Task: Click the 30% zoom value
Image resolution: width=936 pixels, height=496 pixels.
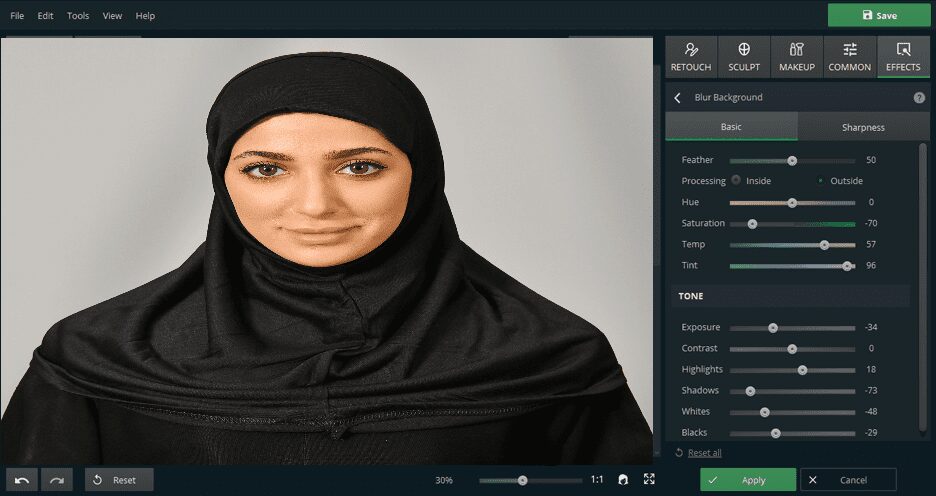Action: [x=444, y=480]
